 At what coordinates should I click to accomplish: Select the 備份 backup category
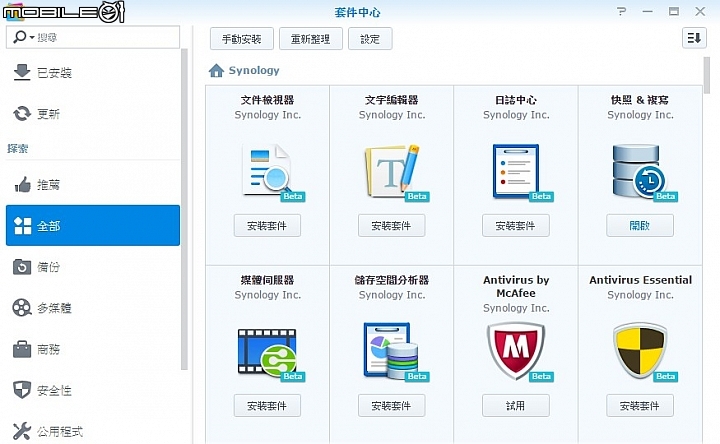coord(93,267)
